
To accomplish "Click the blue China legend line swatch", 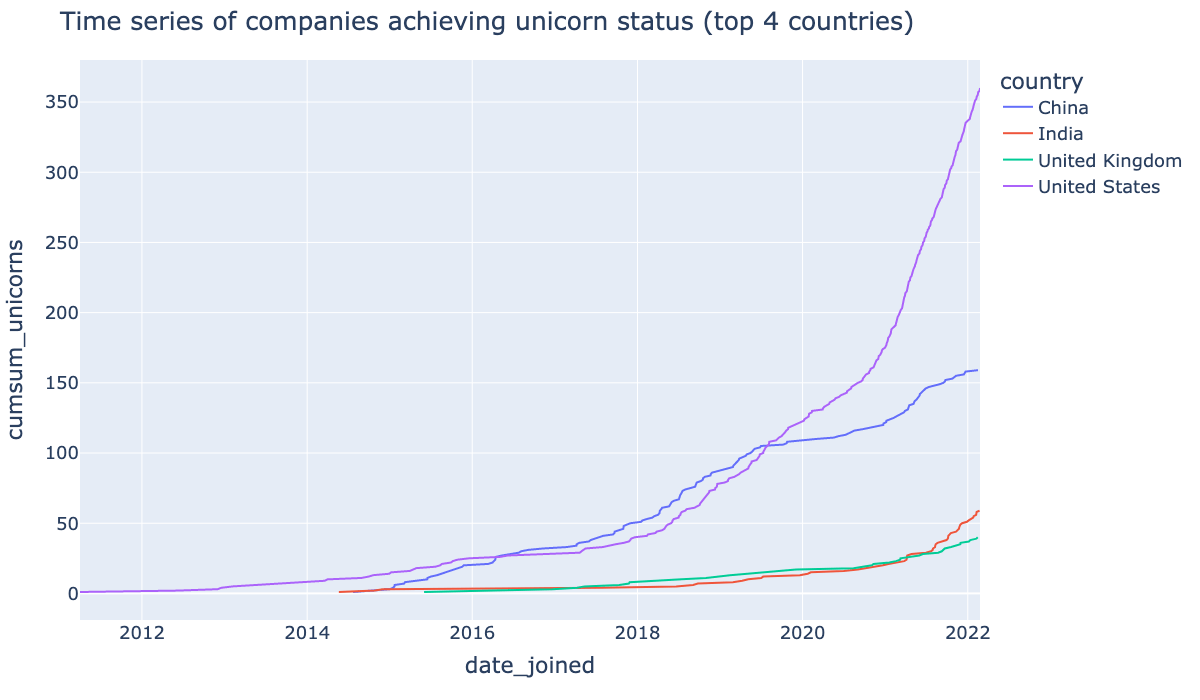I will (1016, 108).
